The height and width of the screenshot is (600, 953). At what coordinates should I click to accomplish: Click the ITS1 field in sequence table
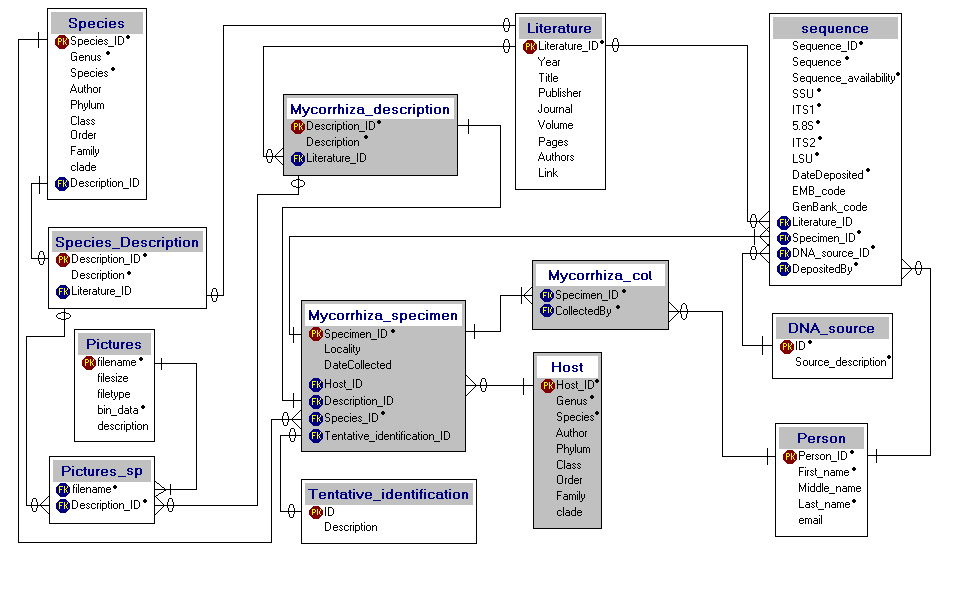click(x=803, y=110)
